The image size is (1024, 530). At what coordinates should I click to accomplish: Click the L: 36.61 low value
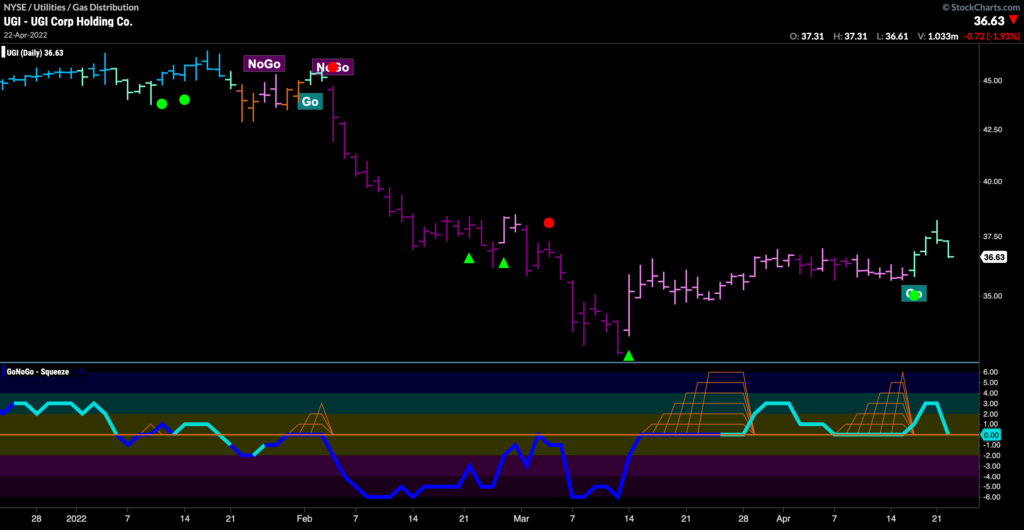point(891,37)
